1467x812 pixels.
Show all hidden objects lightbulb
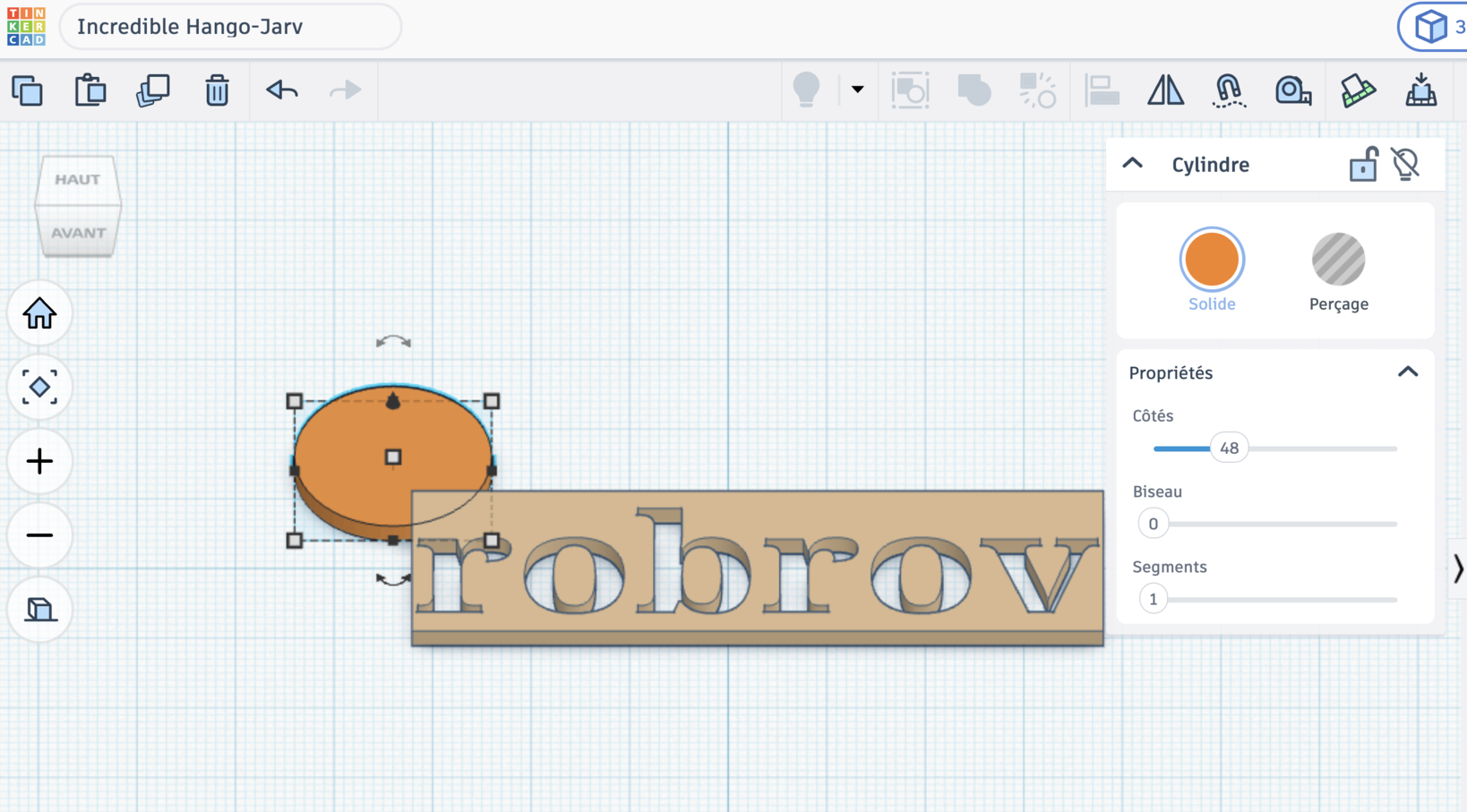click(x=807, y=90)
